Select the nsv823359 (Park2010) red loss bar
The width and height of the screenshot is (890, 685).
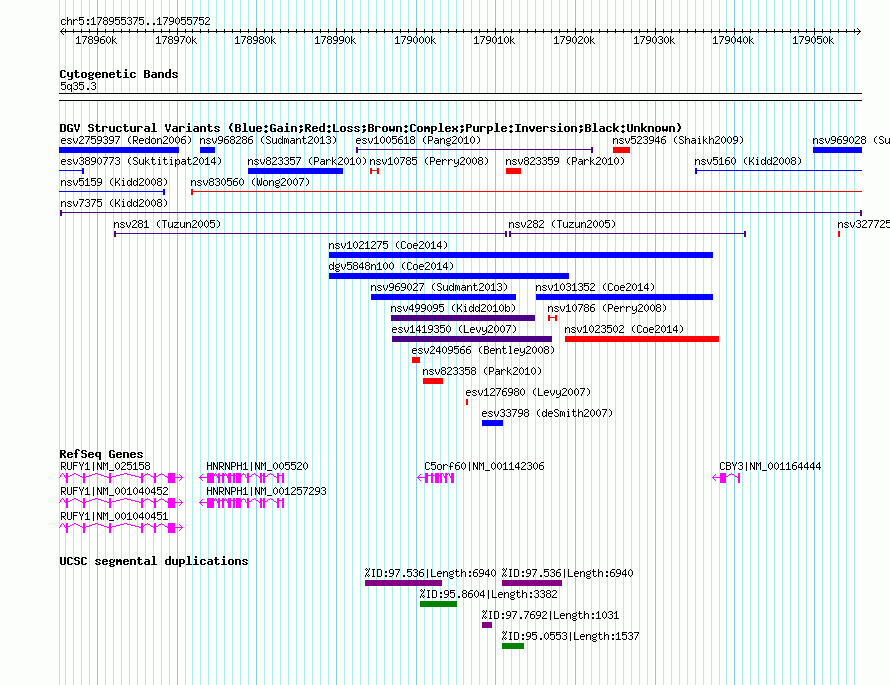513,171
